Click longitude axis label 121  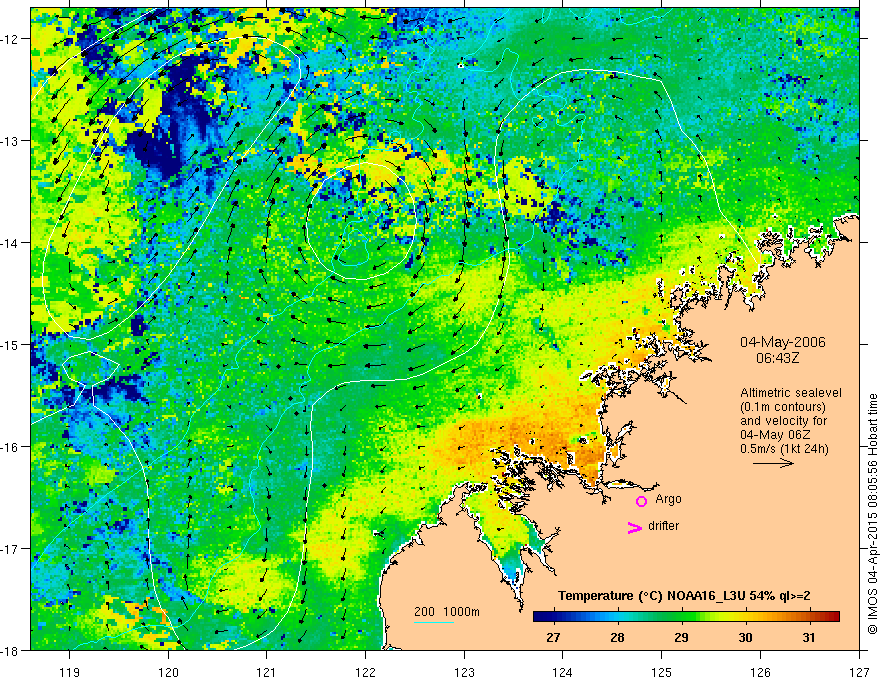tap(267, 672)
